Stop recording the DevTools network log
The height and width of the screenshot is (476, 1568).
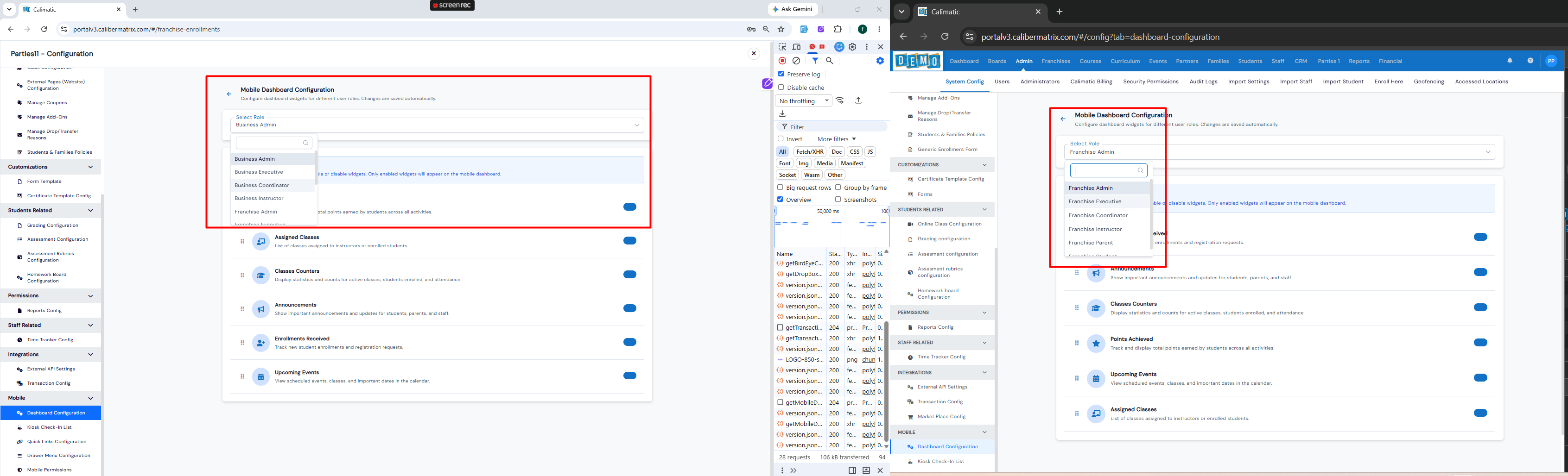783,61
